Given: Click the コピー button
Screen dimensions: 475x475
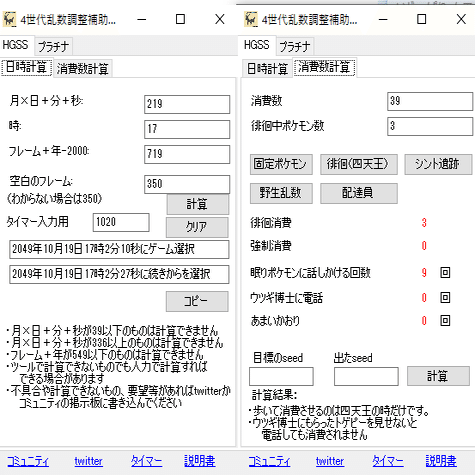Looking at the screenshot, I should (x=197, y=301).
